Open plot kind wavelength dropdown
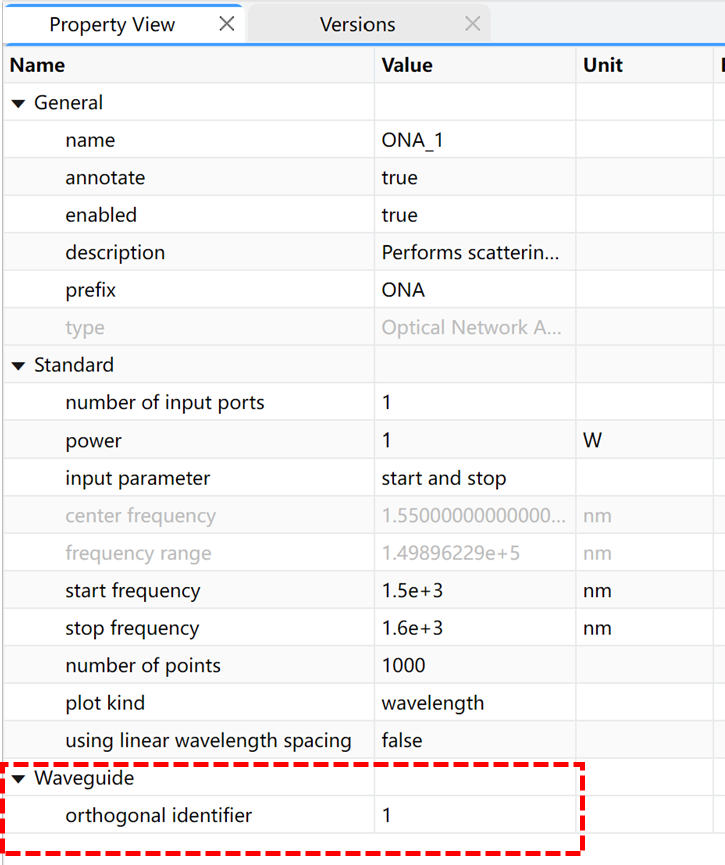This screenshot has width=725, height=865. pos(475,703)
